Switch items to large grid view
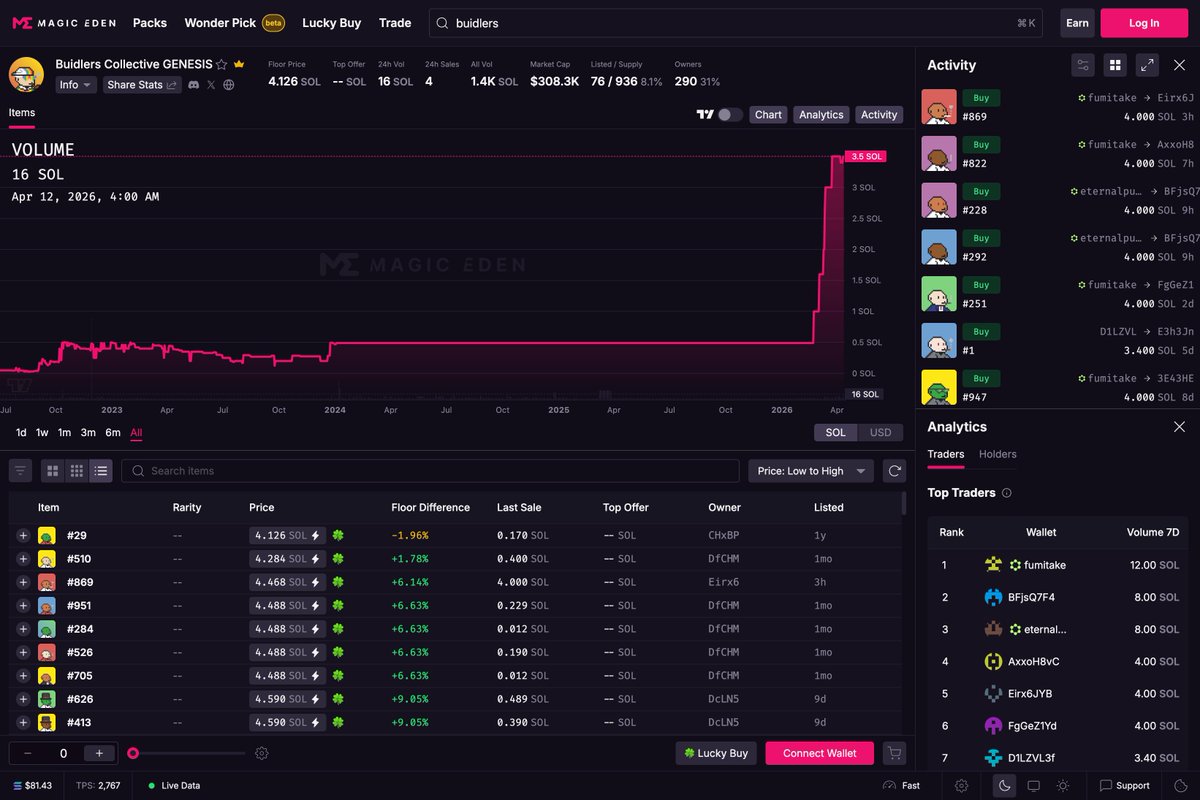The width and height of the screenshot is (1200, 800). [x=53, y=471]
